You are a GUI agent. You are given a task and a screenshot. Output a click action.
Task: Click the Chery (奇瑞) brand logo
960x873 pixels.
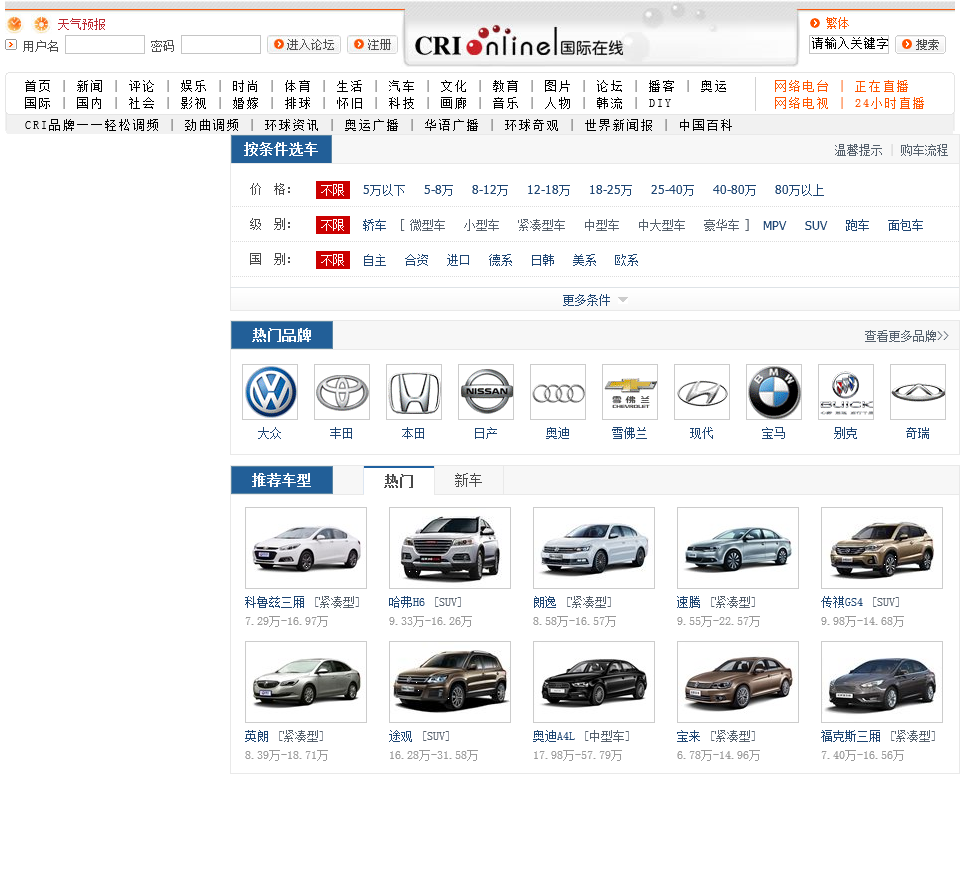(x=918, y=392)
